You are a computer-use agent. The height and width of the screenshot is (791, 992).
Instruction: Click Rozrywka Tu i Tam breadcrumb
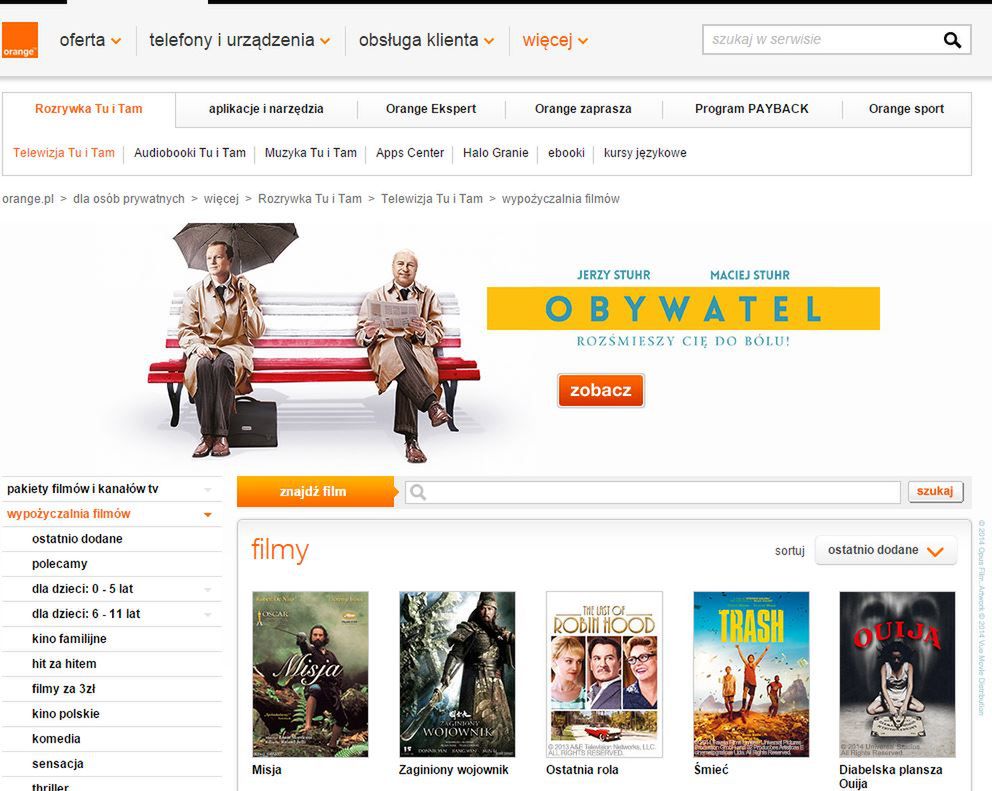pyautogui.click(x=310, y=199)
